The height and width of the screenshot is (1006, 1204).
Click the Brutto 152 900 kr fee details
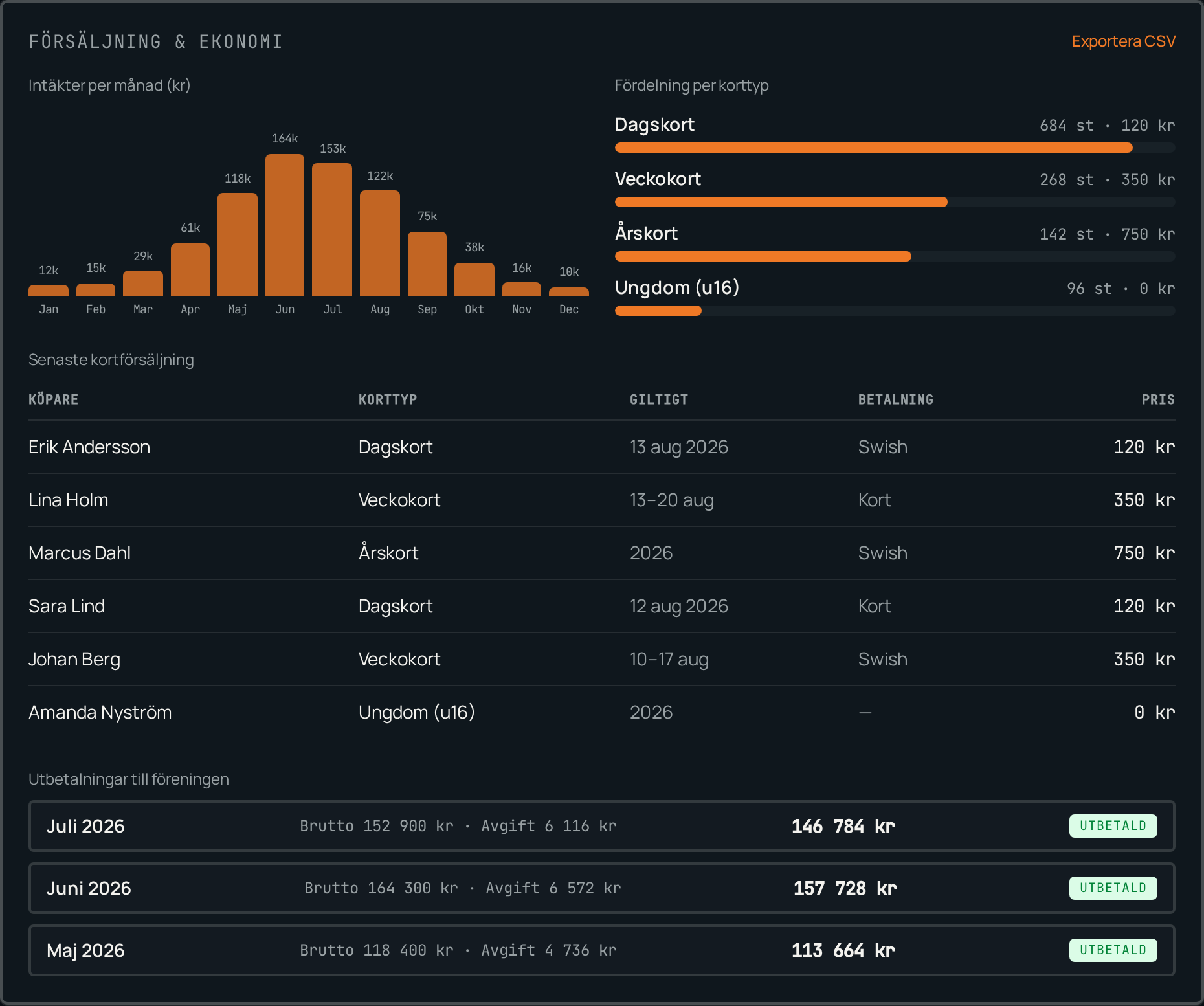[458, 826]
